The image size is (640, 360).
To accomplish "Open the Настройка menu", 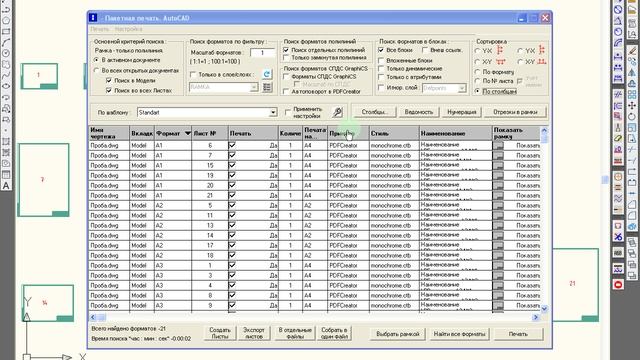I will point(128,29).
